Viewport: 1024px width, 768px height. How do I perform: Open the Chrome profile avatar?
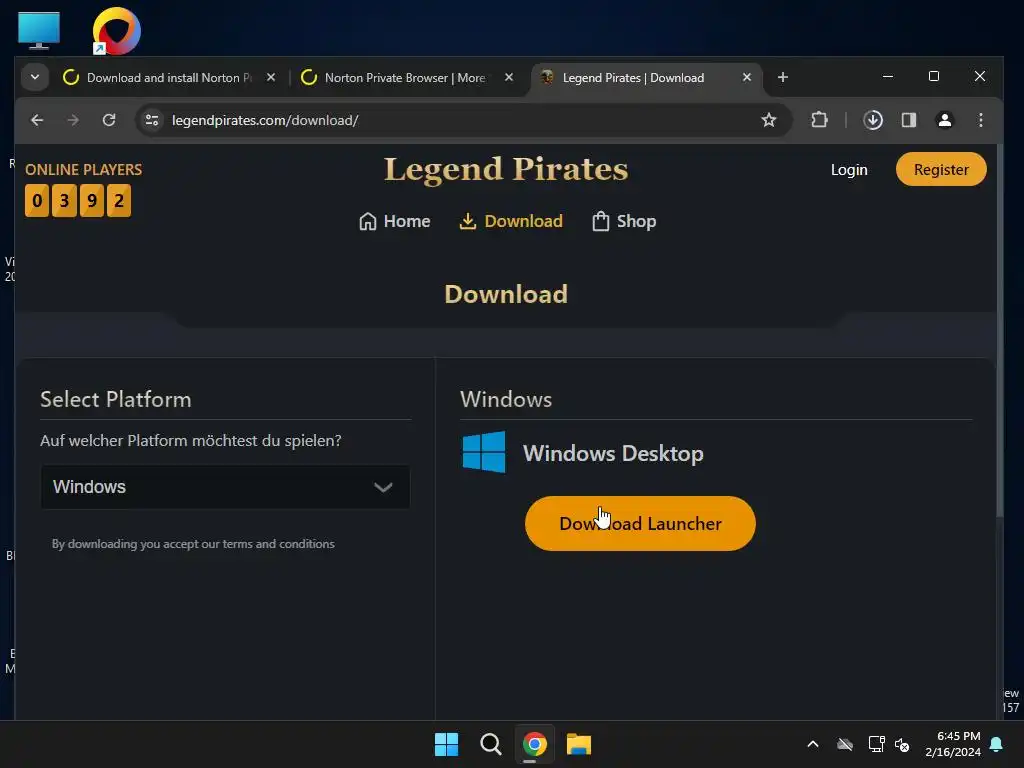click(944, 120)
